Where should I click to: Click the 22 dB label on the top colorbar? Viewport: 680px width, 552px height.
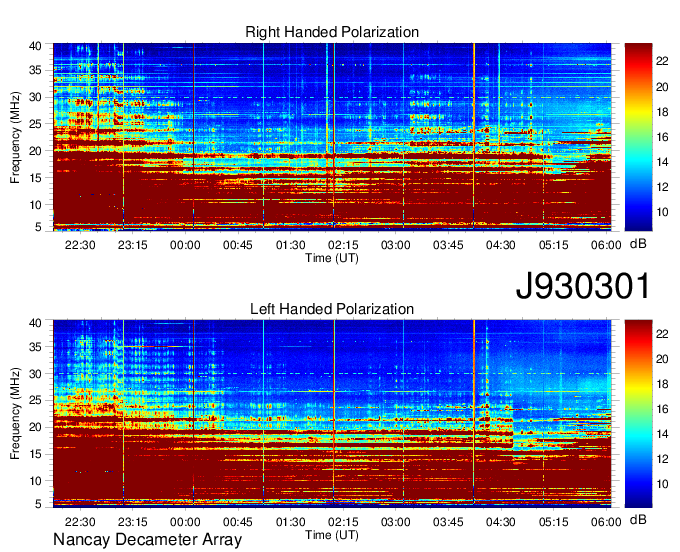[662, 61]
